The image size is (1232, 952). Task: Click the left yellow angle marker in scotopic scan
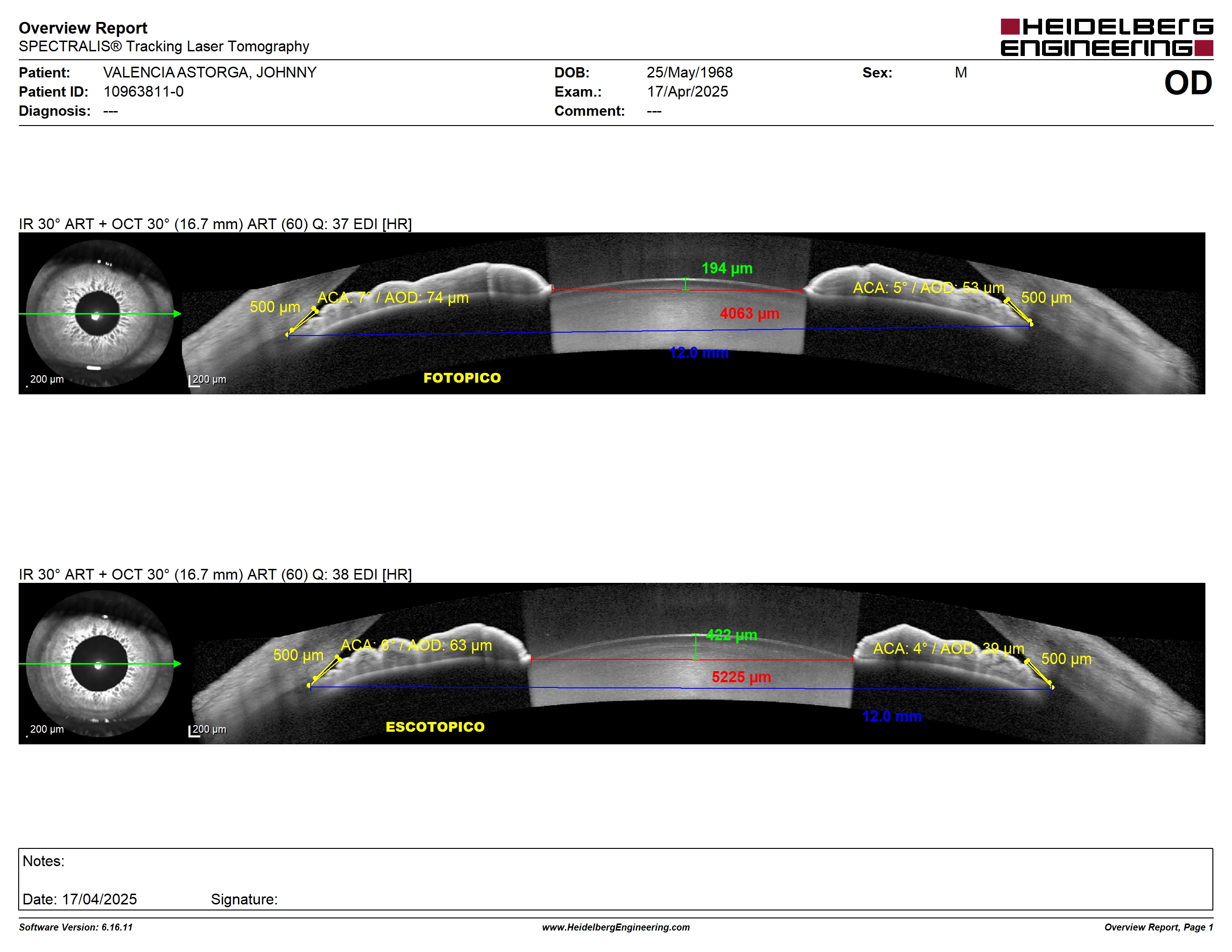click(x=324, y=672)
